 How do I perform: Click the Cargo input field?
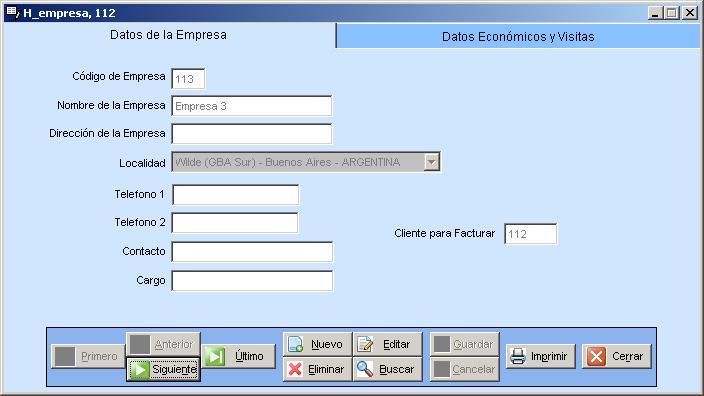(x=252, y=281)
